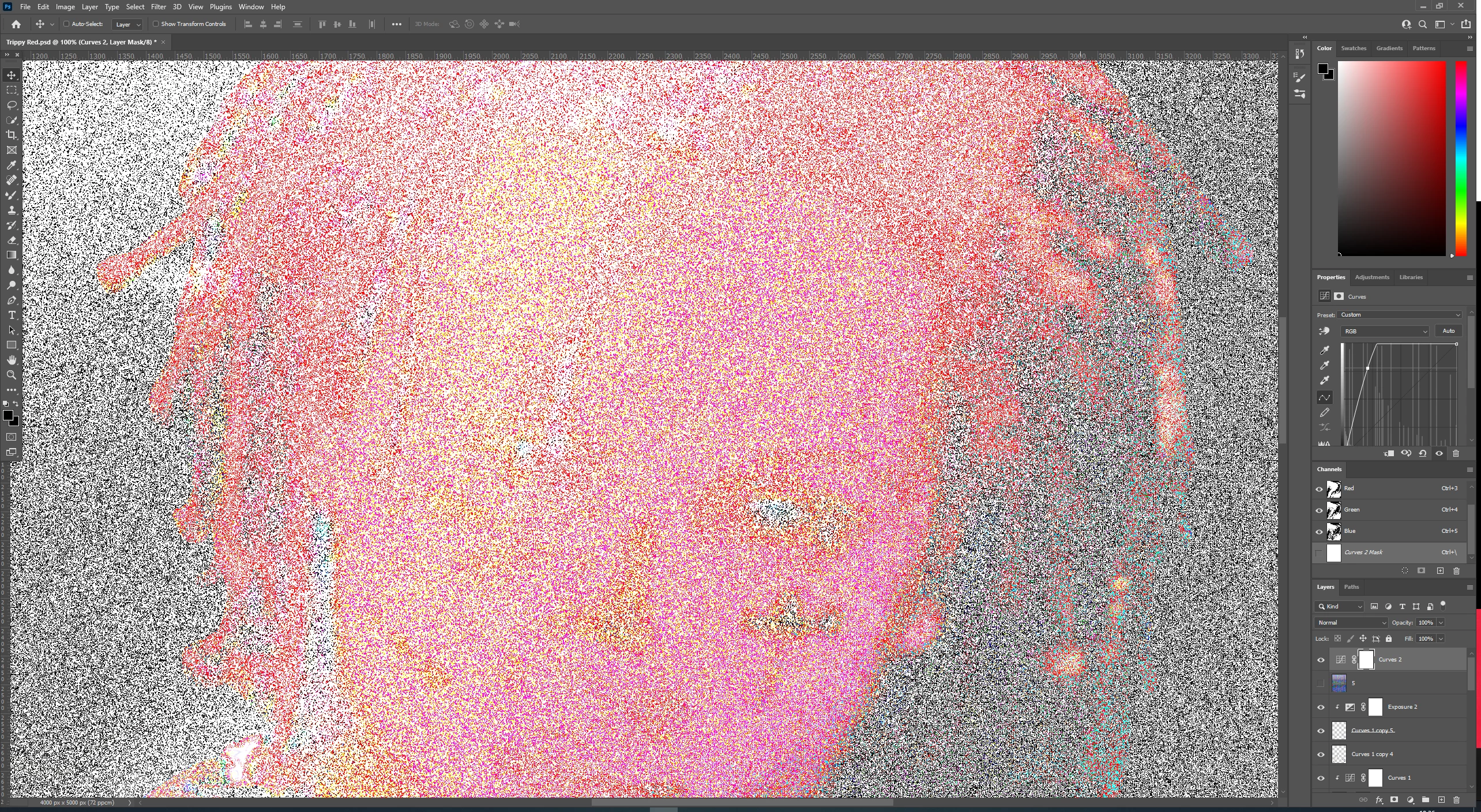Expand the Curves Preset Custom dropdown
The width and height of the screenshot is (1481, 812).
(x=1400, y=315)
